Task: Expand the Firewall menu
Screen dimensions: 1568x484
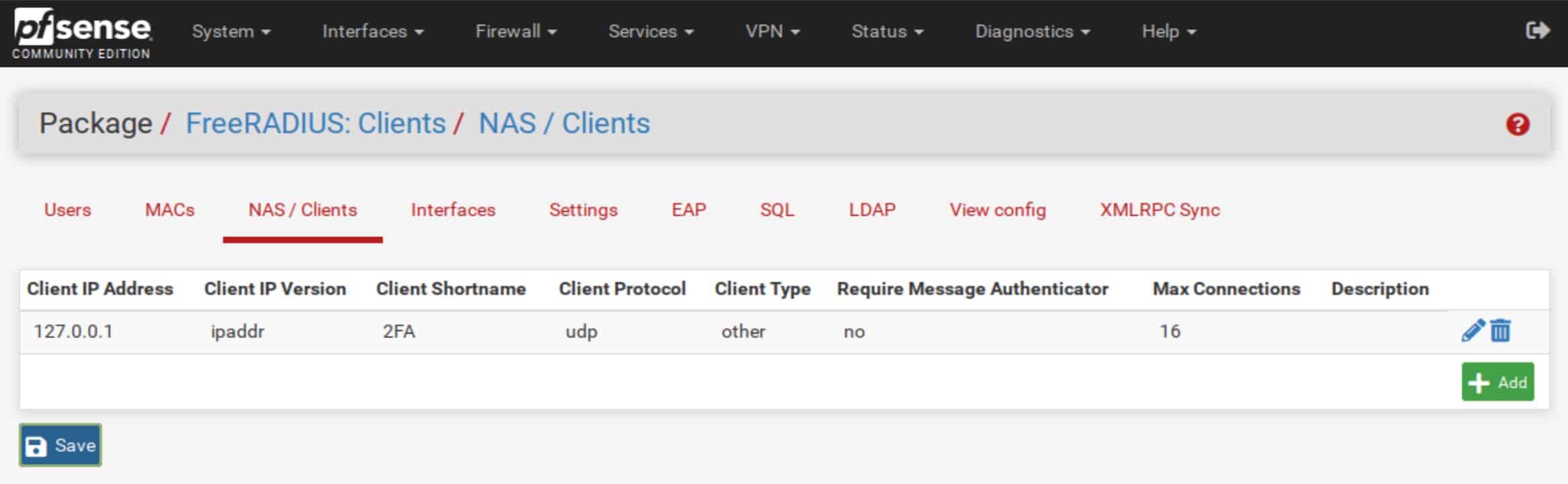Action: [516, 32]
